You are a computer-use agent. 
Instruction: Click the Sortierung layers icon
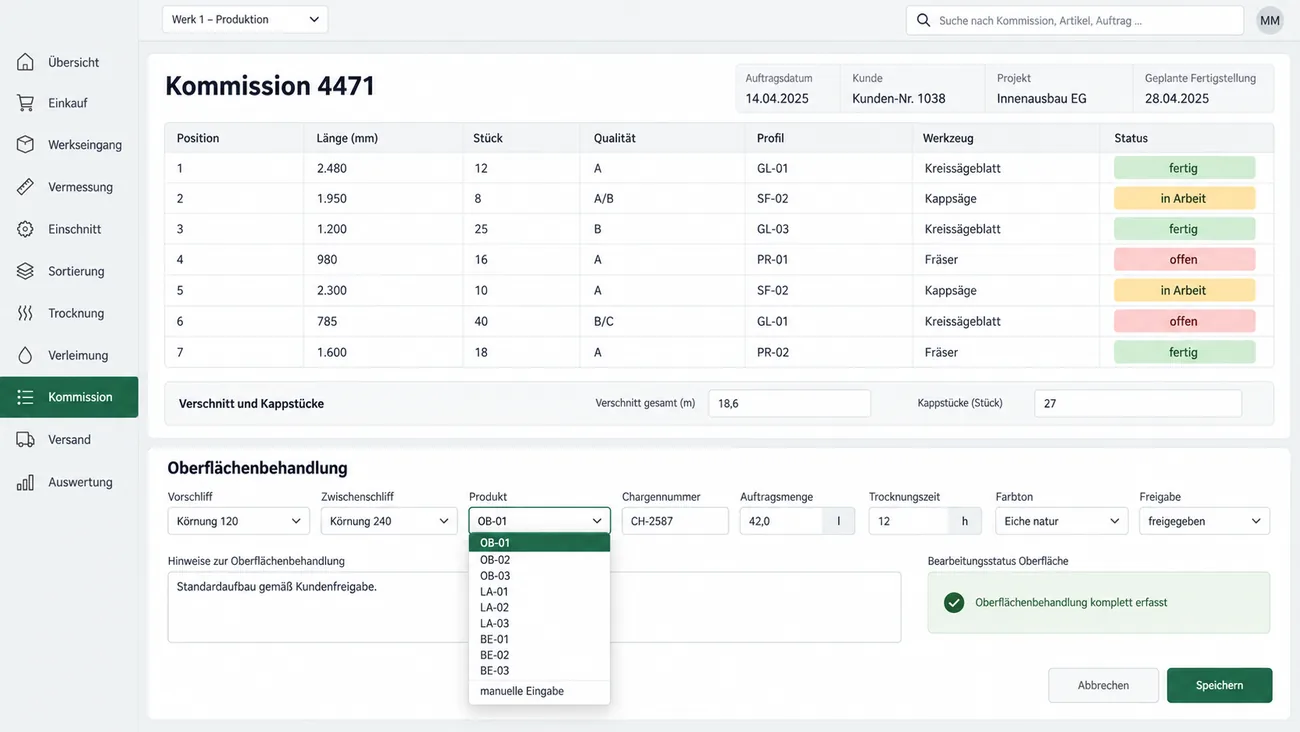25,271
